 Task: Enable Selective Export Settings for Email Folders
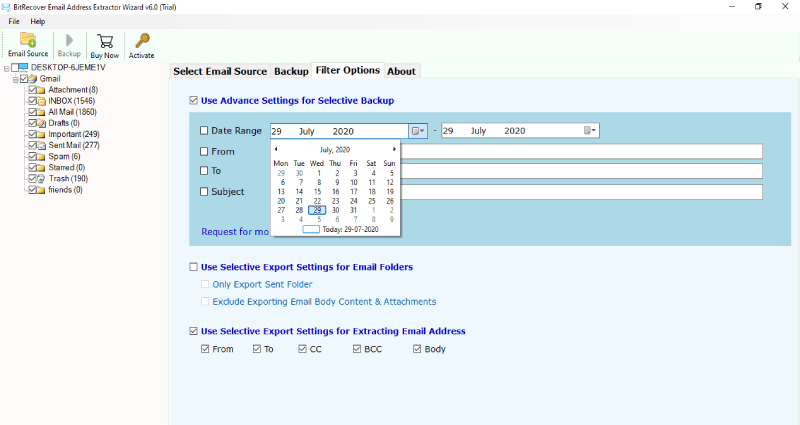pyautogui.click(x=194, y=267)
